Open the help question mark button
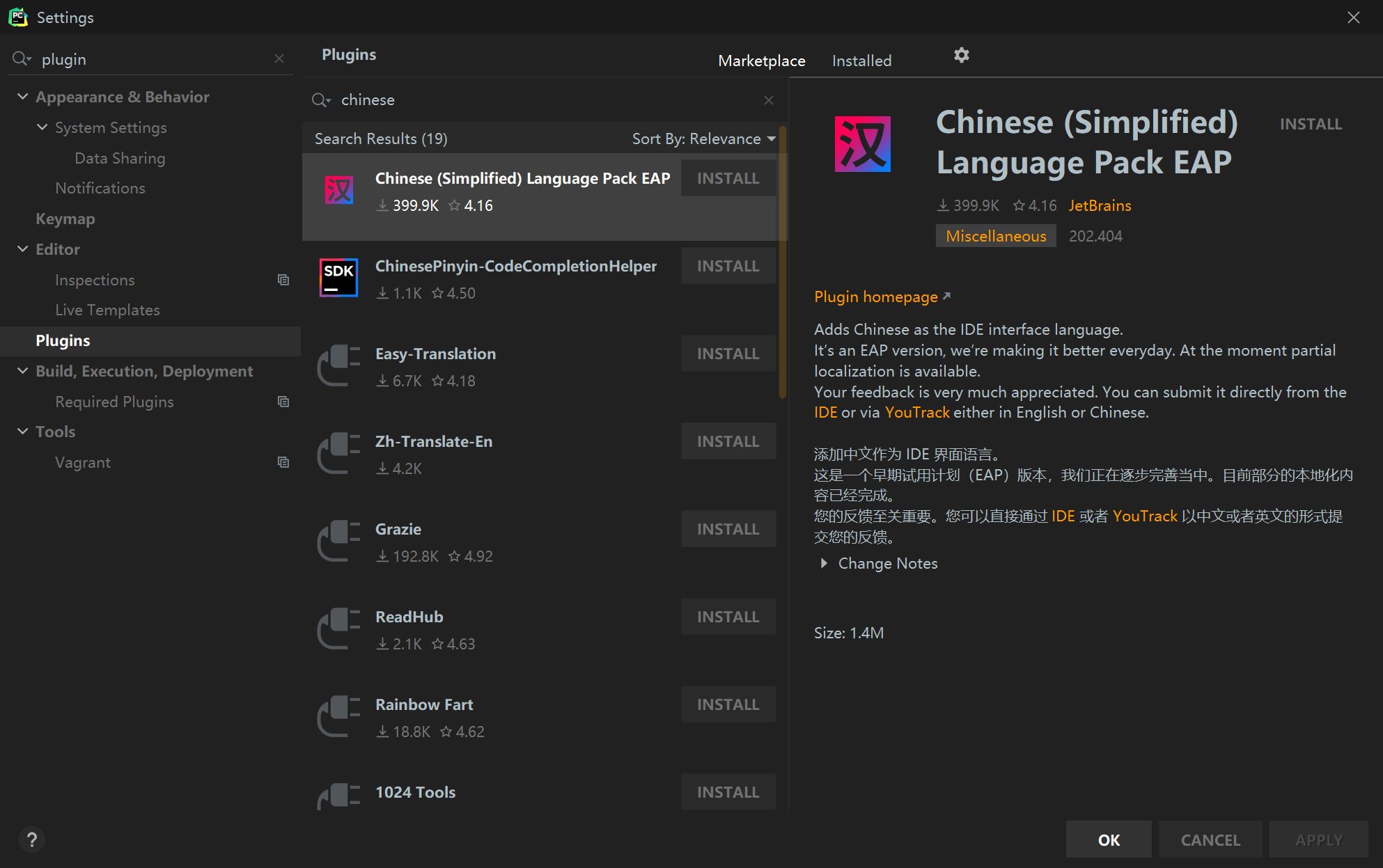This screenshot has width=1383, height=868. pyautogui.click(x=31, y=839)
